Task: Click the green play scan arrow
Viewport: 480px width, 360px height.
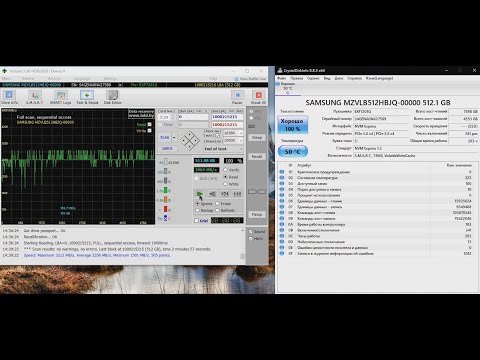Action: pos(200,194)
